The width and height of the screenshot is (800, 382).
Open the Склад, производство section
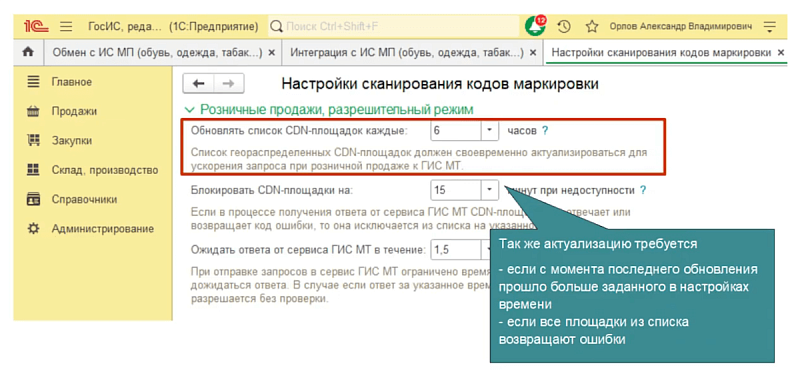pos(105,170)
